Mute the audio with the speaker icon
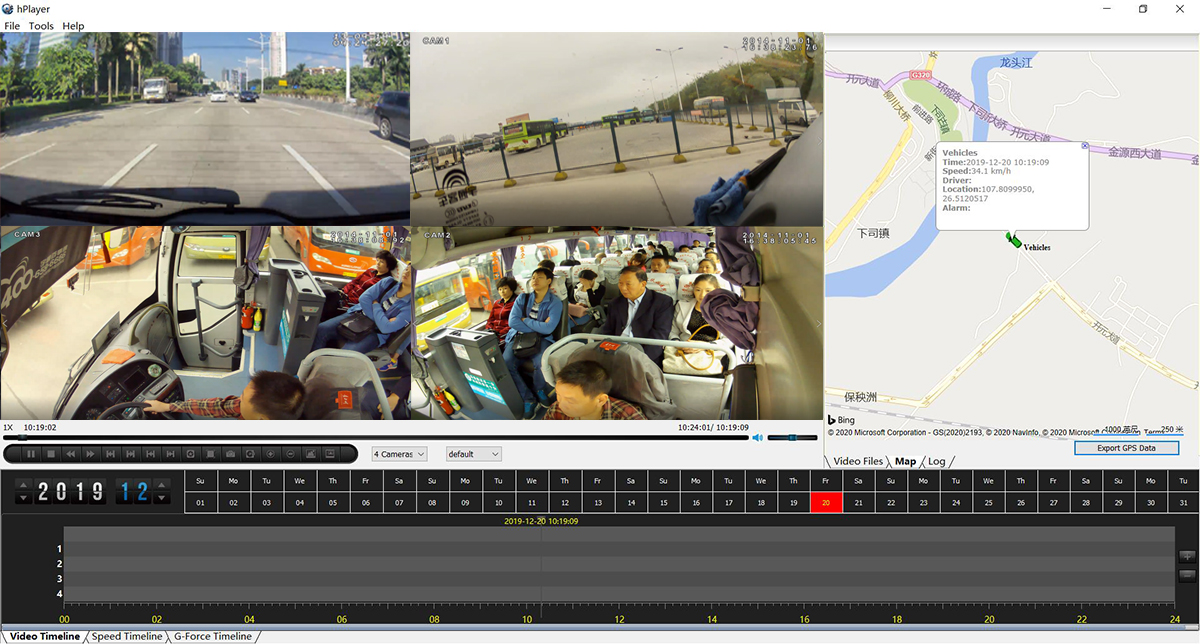This screenshot has height=644, width=1200. click(757, 436)
